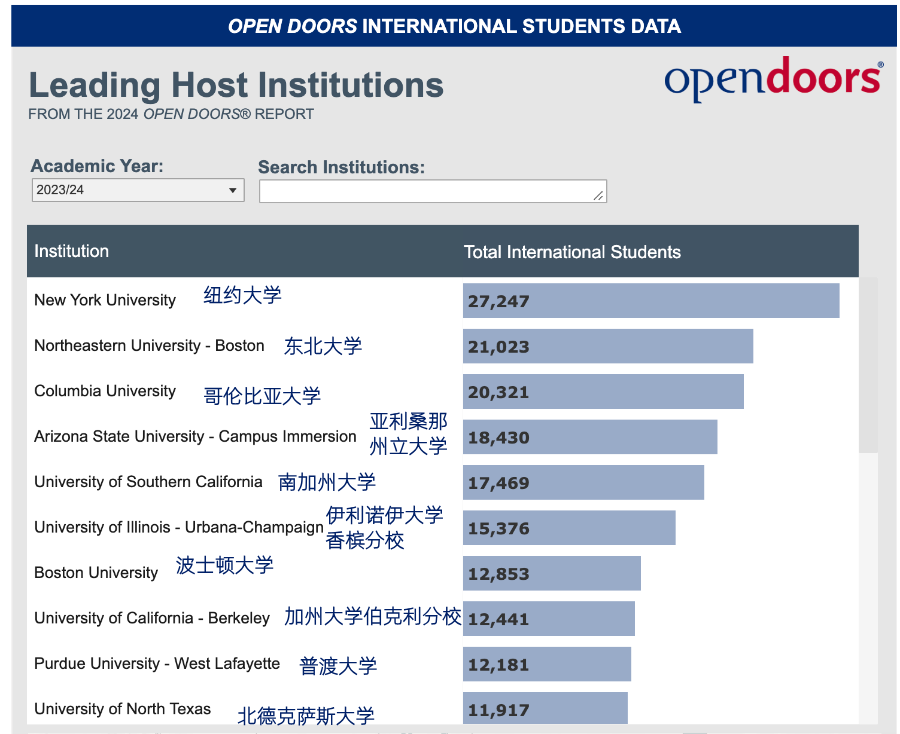Click the Chinese label 哥伦比亚大学
The width and height of the screenshot is (900, 734).
point(262,396)
